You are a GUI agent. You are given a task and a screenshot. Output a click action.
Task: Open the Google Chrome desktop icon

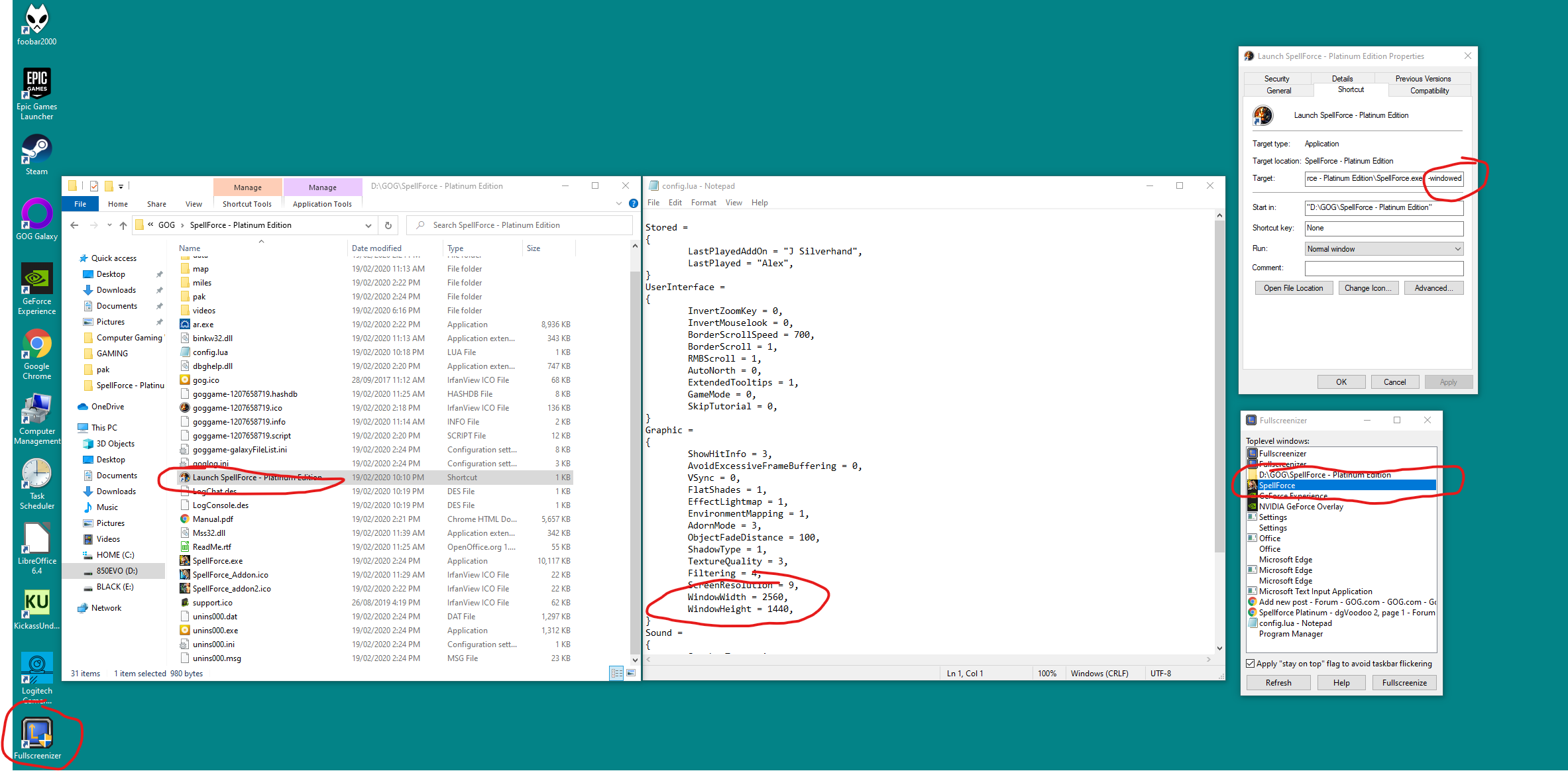click(36, 353)
